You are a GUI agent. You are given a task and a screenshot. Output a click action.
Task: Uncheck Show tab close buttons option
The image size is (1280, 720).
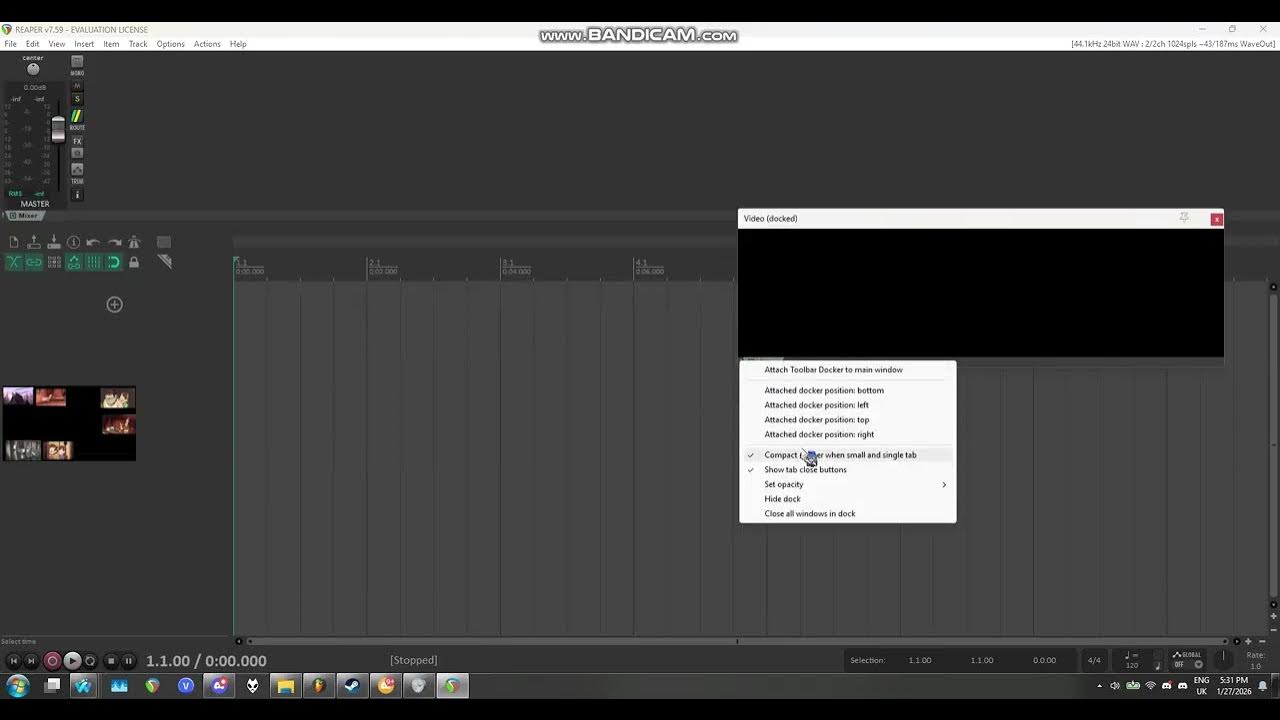805,470
